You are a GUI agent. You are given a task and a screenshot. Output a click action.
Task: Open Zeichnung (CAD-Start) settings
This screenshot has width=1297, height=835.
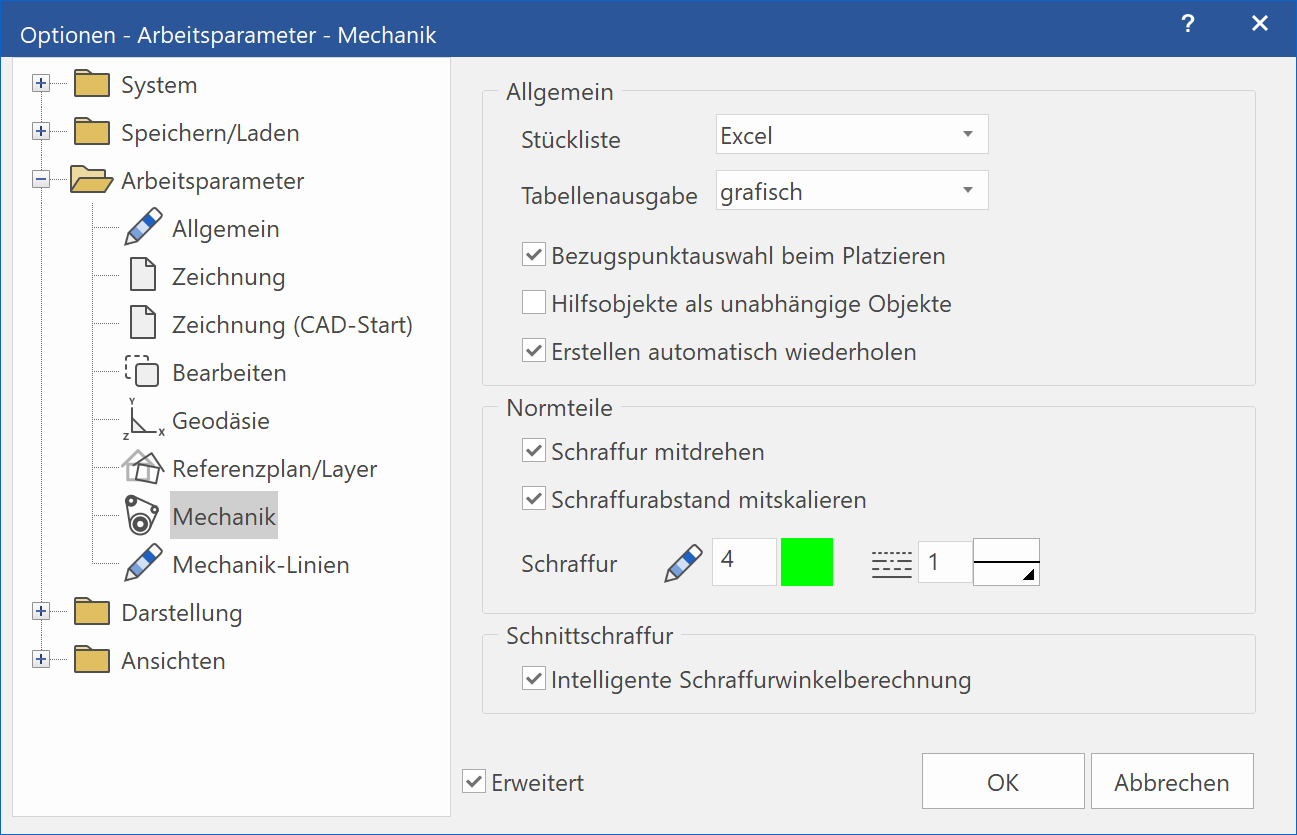(x=292, y=325)
